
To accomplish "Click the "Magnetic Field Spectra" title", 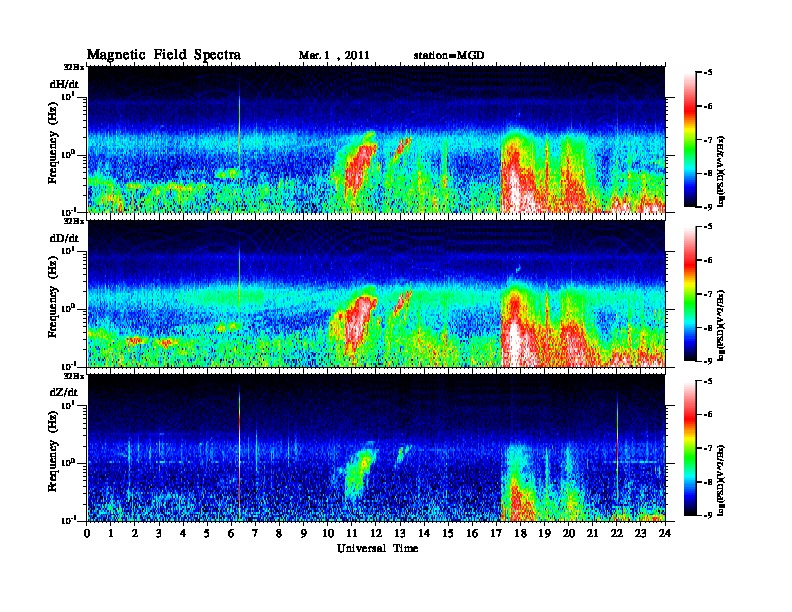I will pos(164,55).
